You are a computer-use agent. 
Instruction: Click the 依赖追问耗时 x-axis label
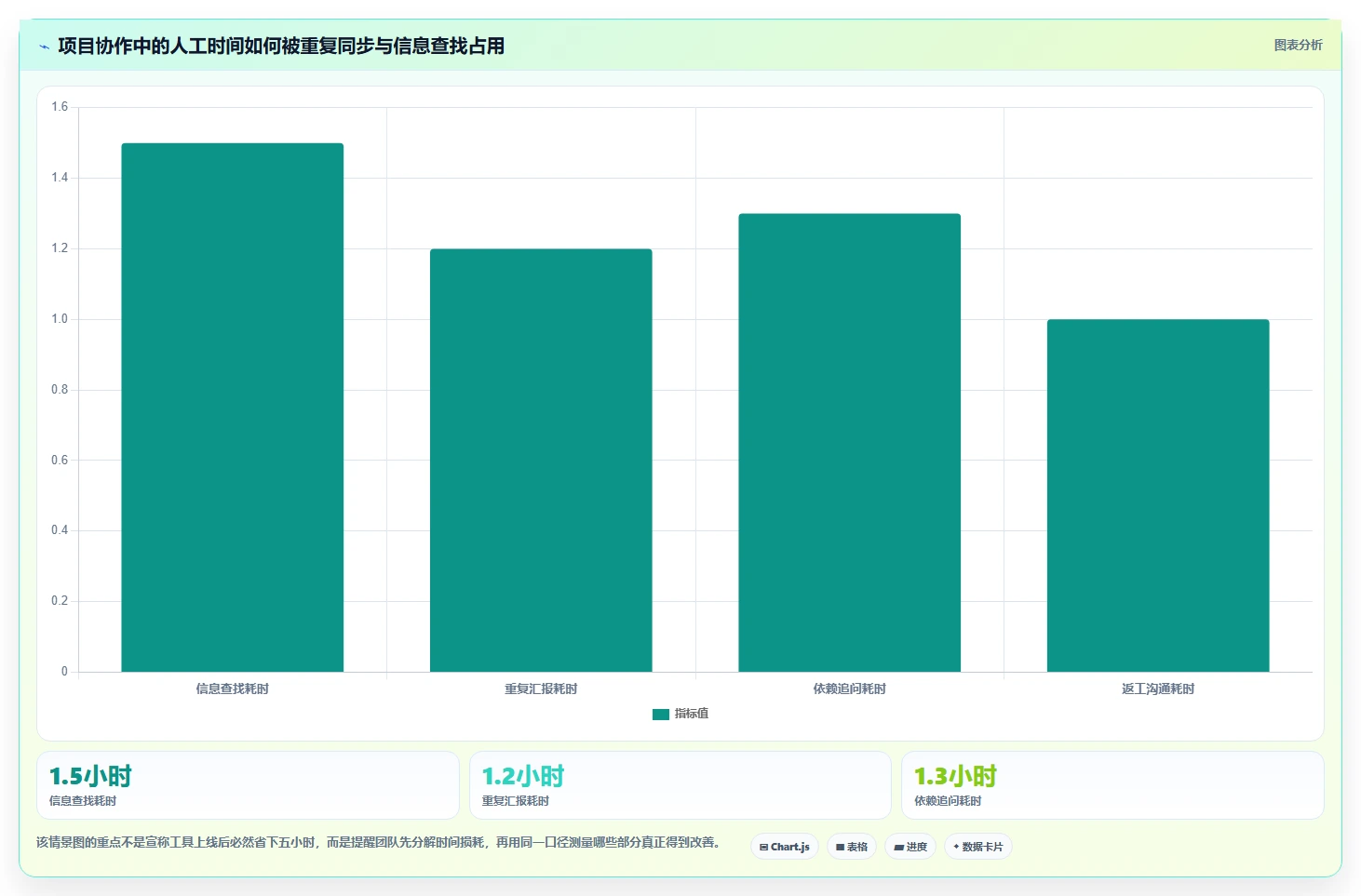point(850,689)
